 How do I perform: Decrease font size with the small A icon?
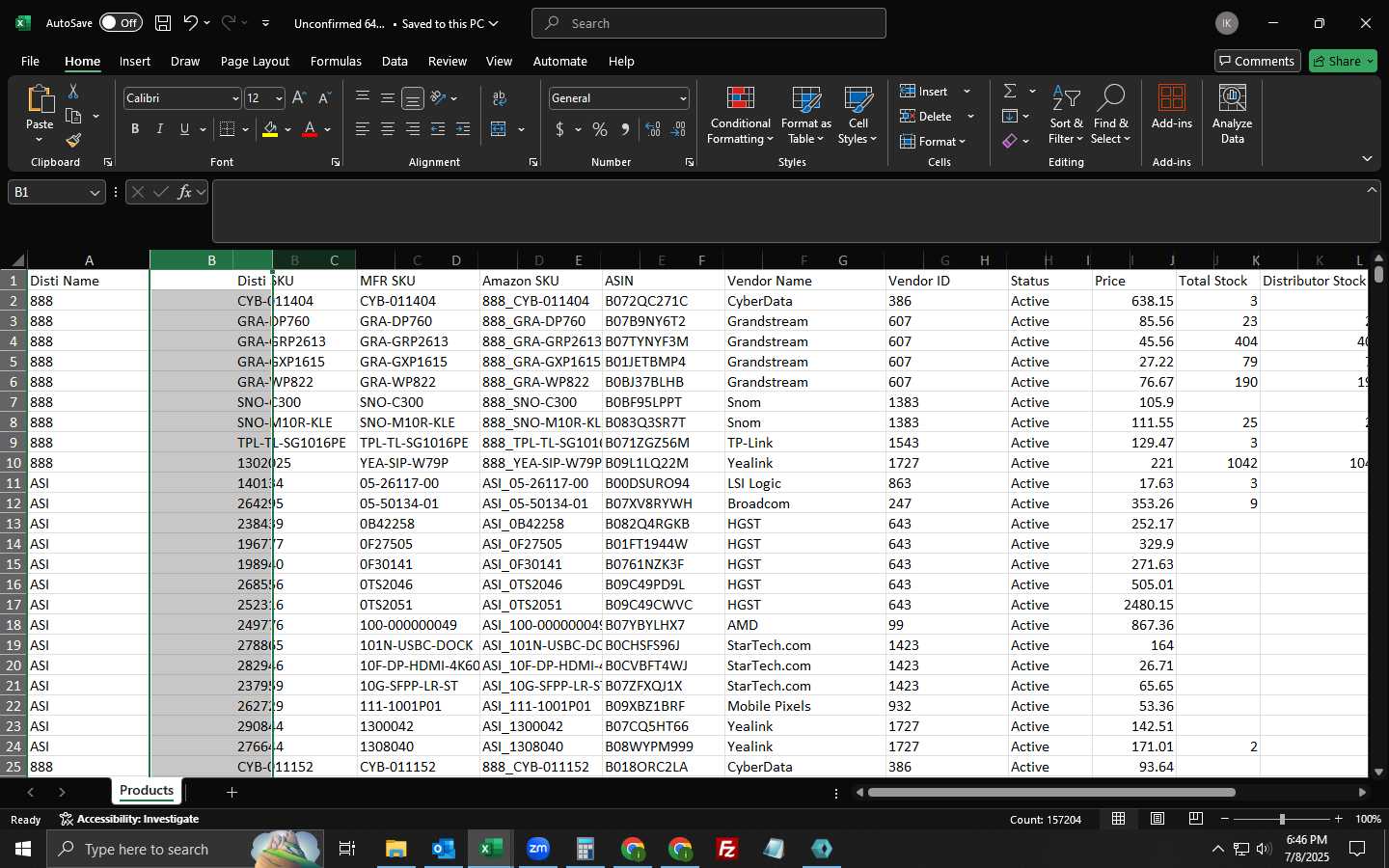[x=324, y=98]
